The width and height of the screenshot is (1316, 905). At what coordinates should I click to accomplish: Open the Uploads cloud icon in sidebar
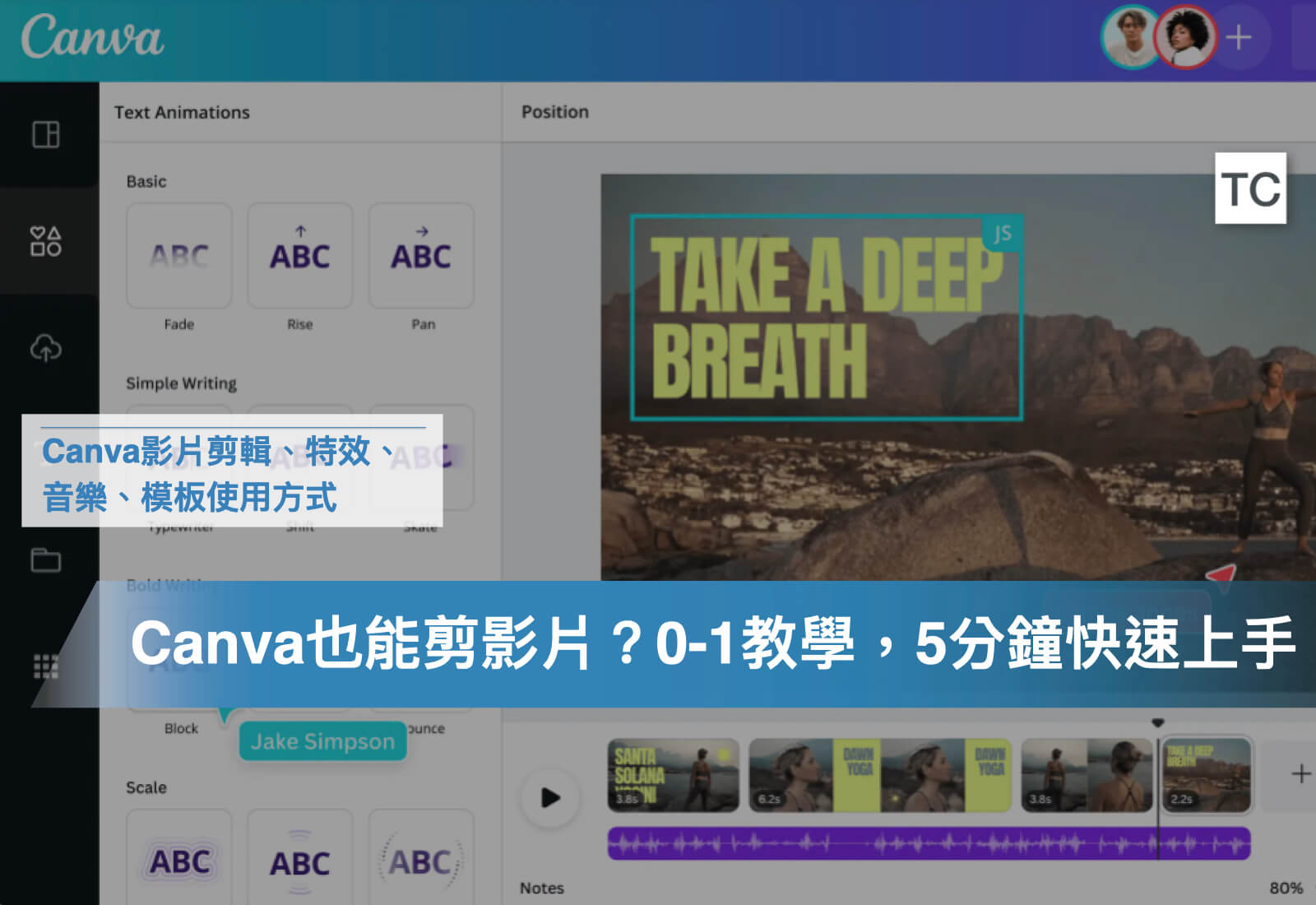46,348
